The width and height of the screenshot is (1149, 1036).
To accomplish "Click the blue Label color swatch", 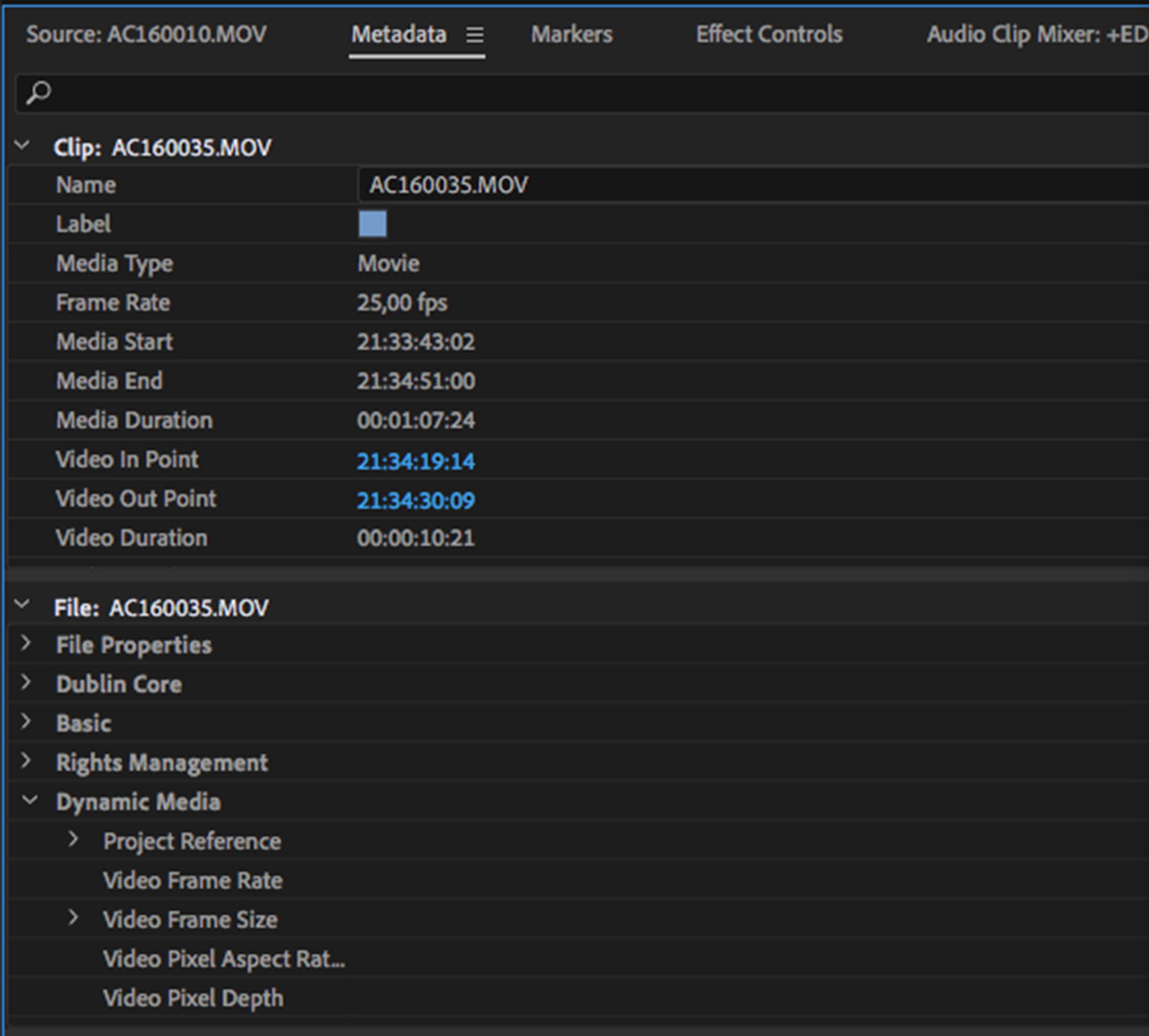I will click(372, 224).
